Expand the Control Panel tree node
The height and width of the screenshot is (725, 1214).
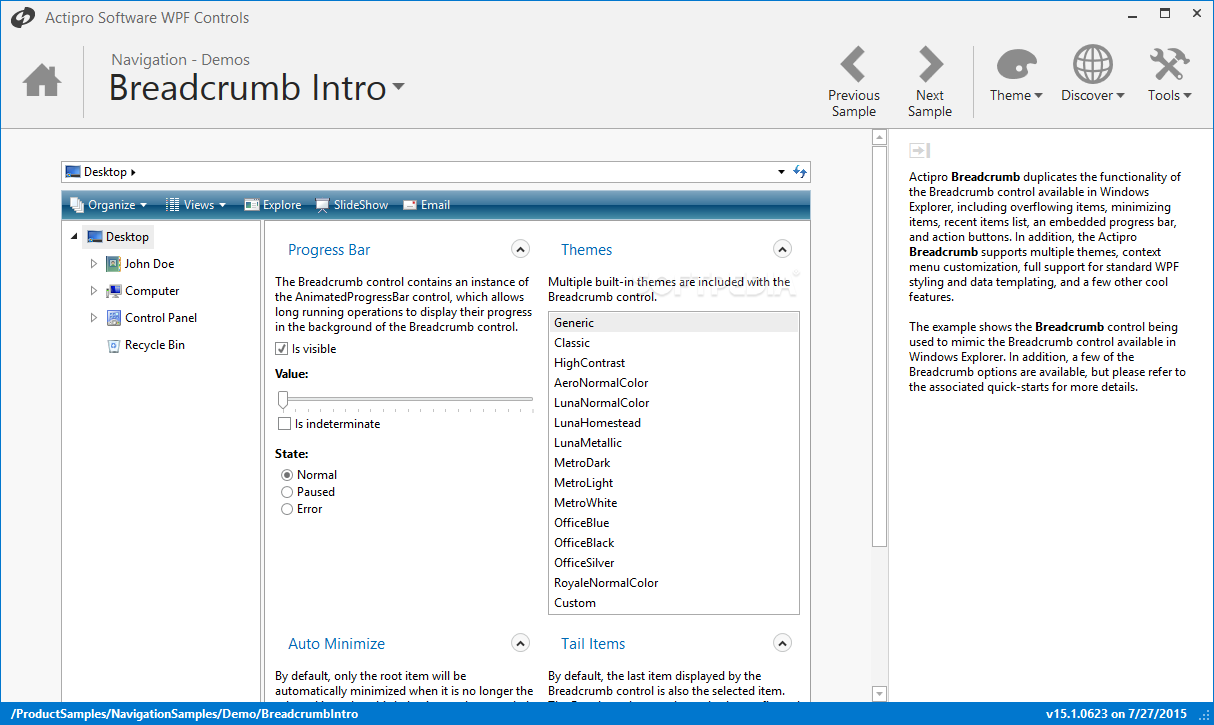point(94,318)
